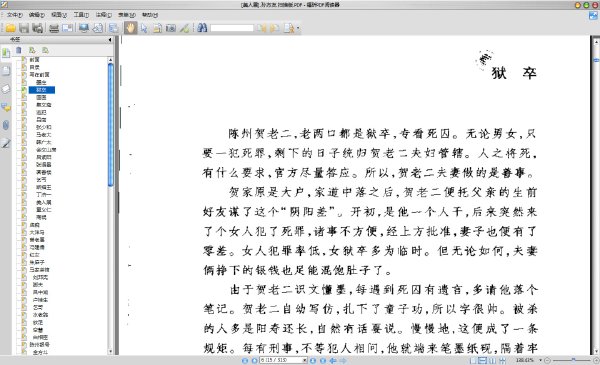Select the highlighted 狱卒 bookmark
Image resolution: width=600 pixels, height=365 pixels.
[x=42, y=90]
